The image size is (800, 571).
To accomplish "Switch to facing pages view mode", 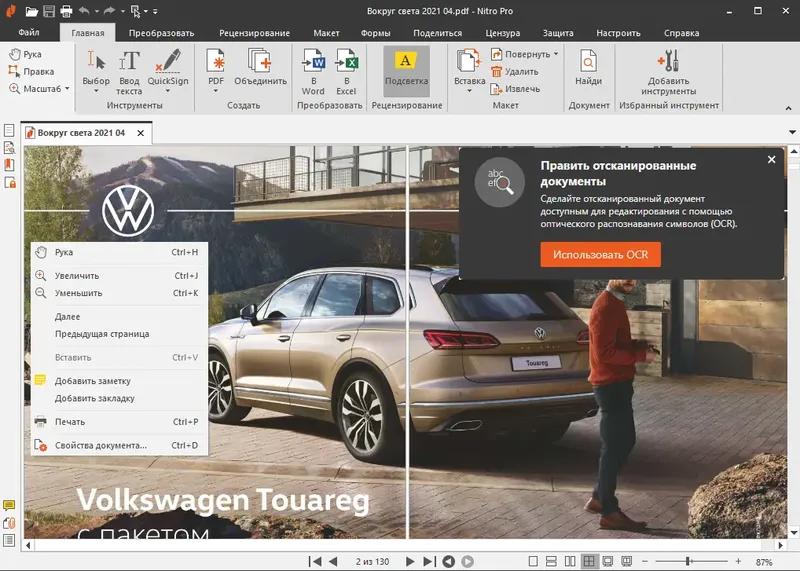I will (570, 561).
